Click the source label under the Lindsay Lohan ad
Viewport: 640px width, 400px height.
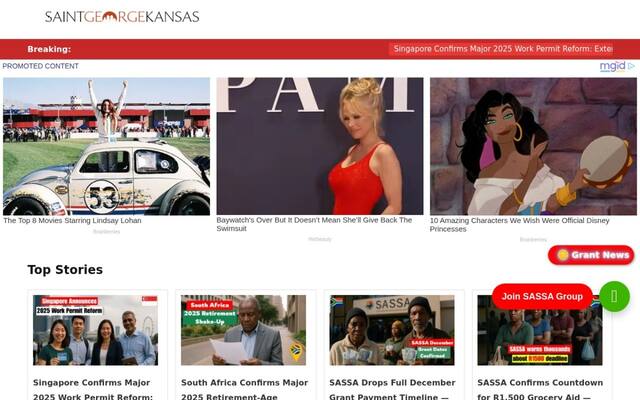[107, 232]
